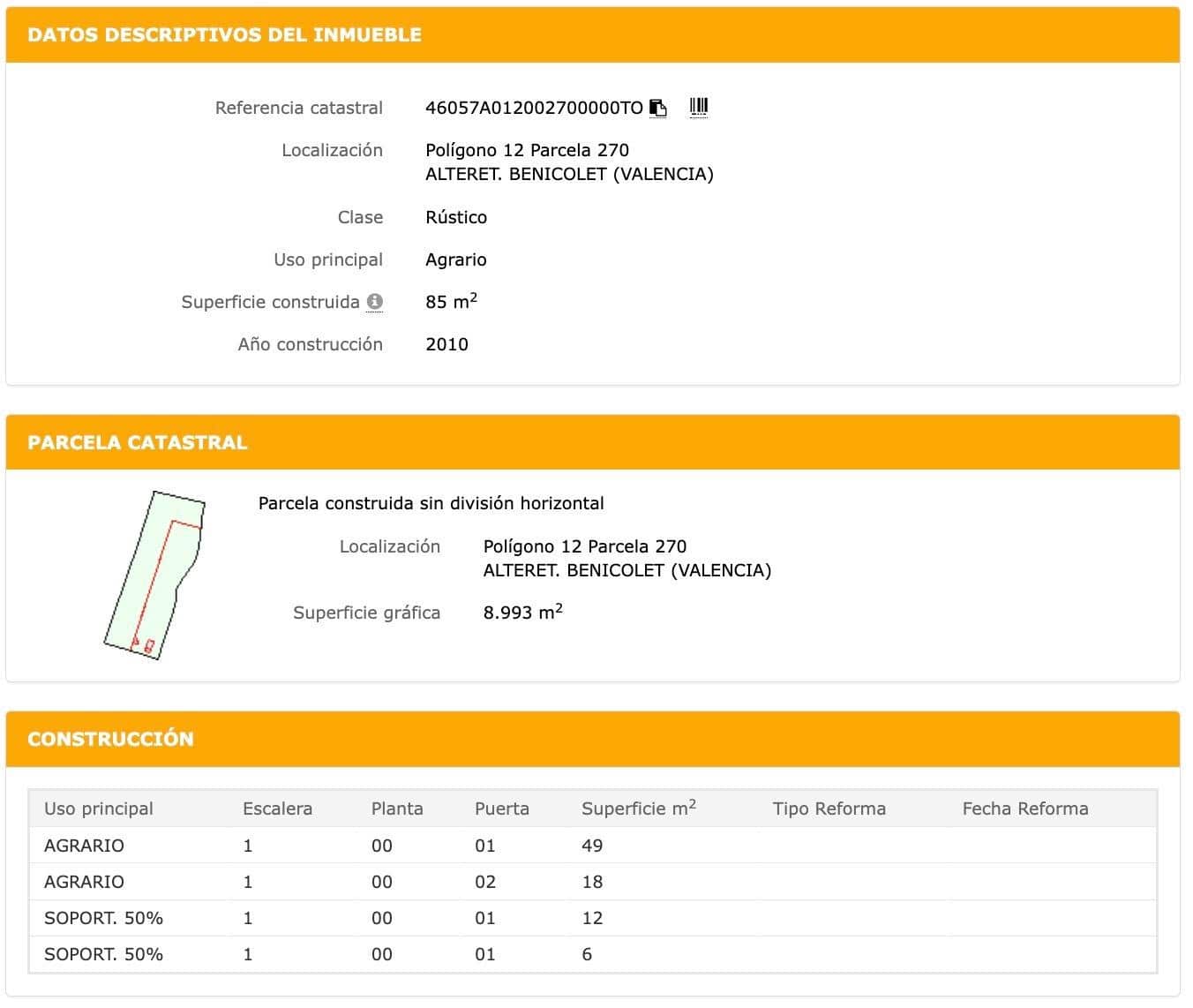Click the Puerta column header
The height and width of the screenshot is (1008, 1193).
point(501,809)
